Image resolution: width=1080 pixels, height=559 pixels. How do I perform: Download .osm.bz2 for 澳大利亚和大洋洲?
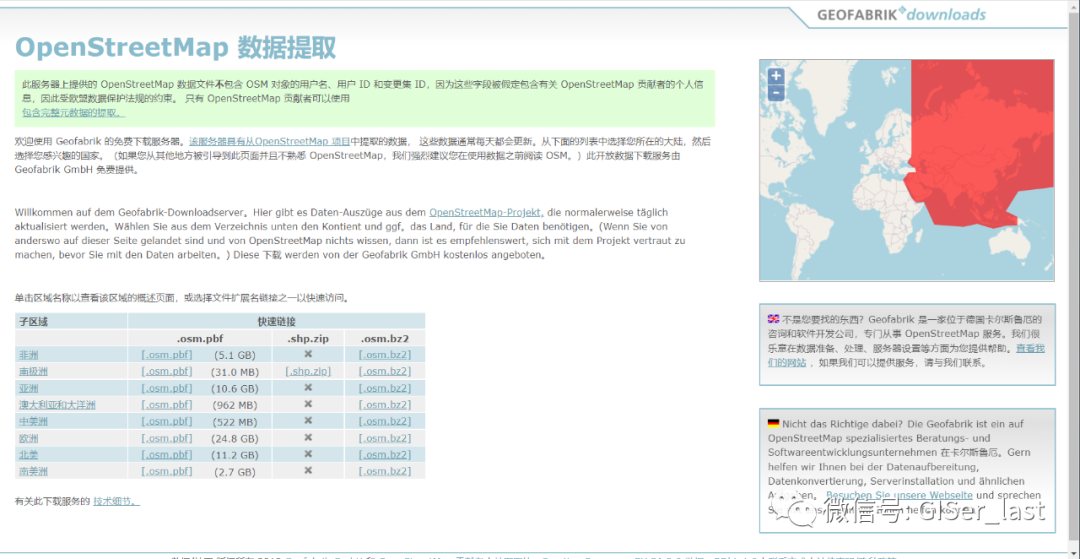point(385,405)
